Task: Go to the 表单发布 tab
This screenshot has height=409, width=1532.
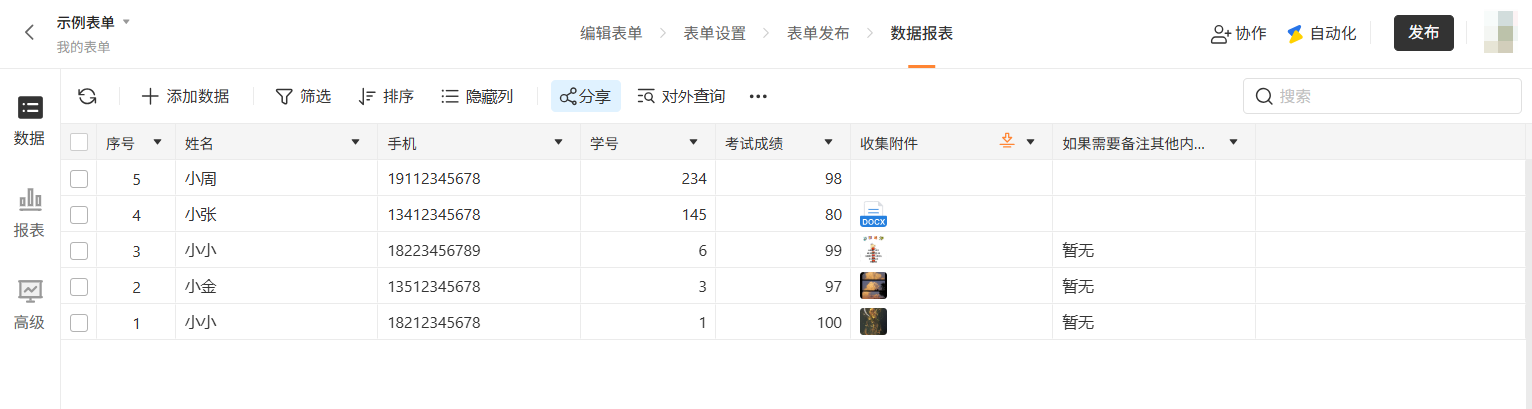Action: 818,33
